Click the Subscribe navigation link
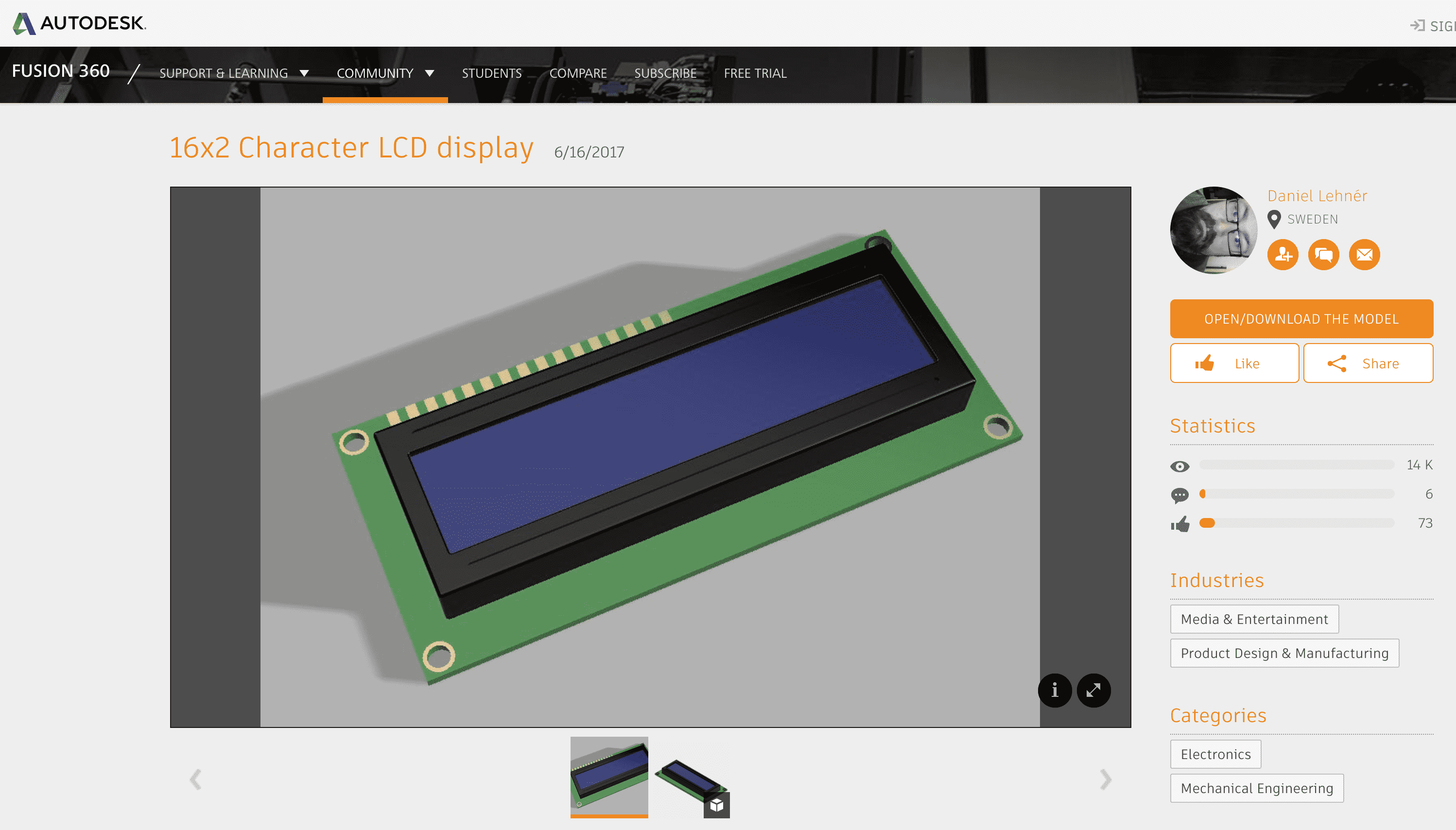 coord(665,73)
